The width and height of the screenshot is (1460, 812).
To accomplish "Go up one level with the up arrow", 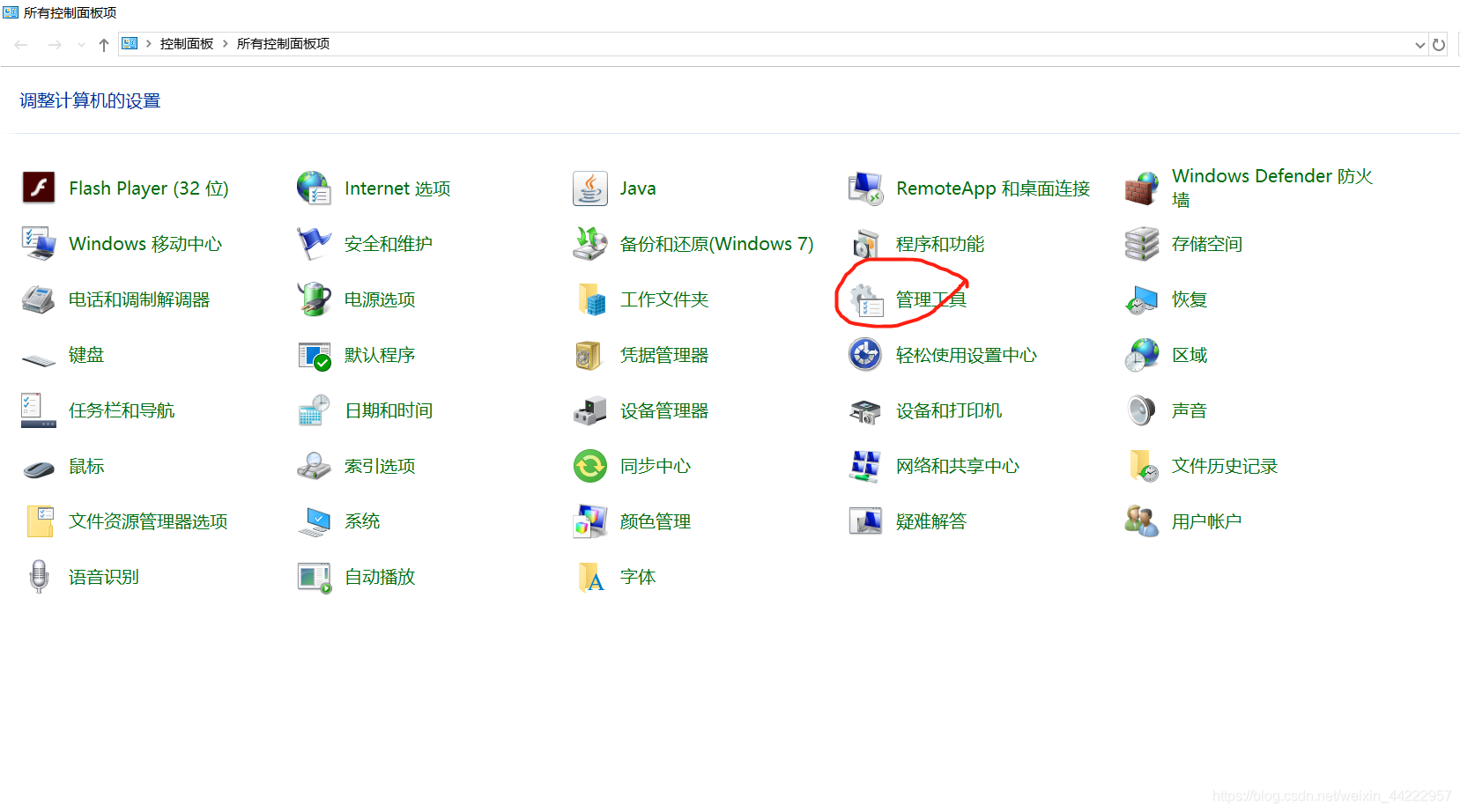I will pyautogui.click(x=104, y=44).
